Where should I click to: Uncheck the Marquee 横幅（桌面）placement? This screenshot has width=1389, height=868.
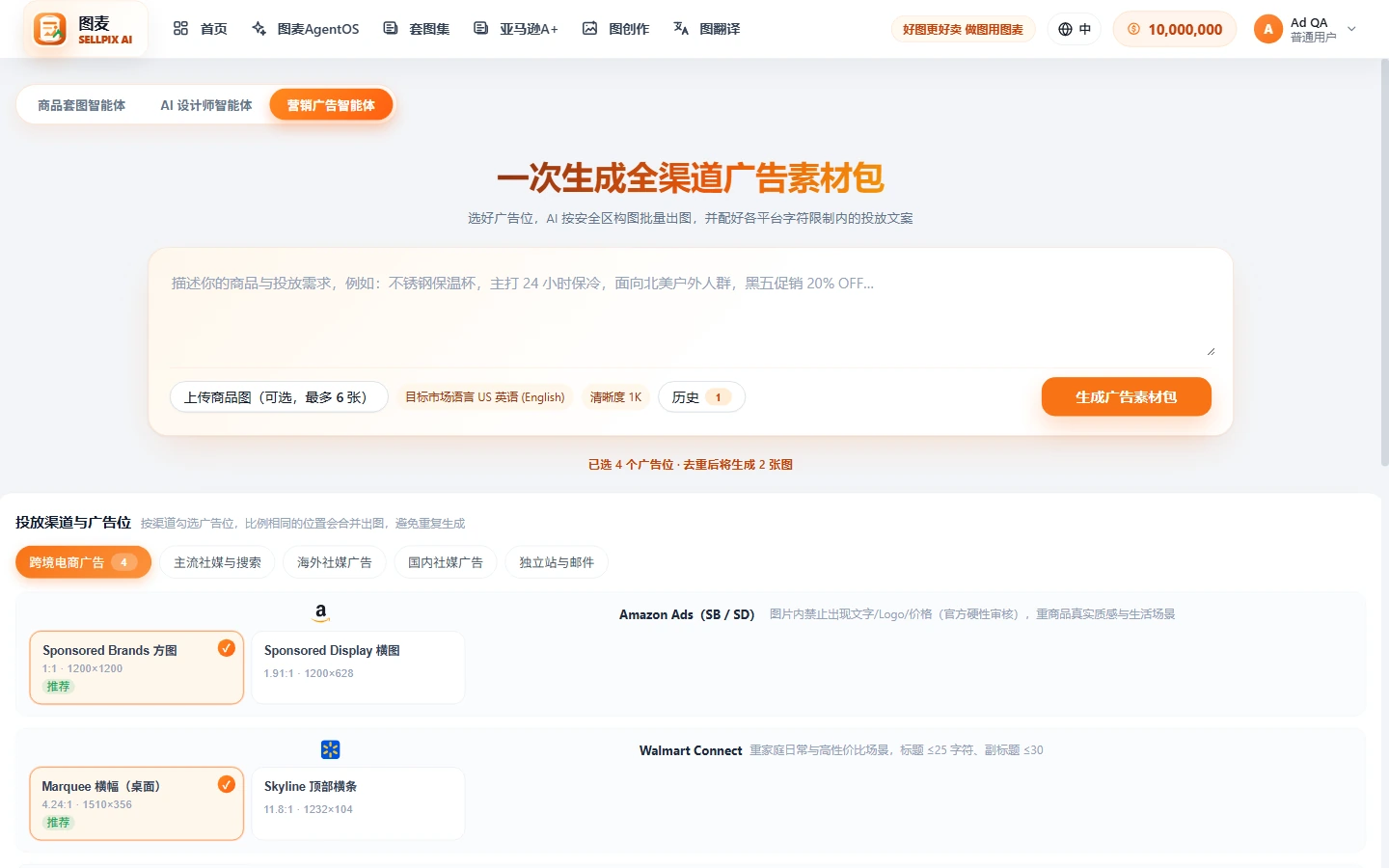(136, 803)
